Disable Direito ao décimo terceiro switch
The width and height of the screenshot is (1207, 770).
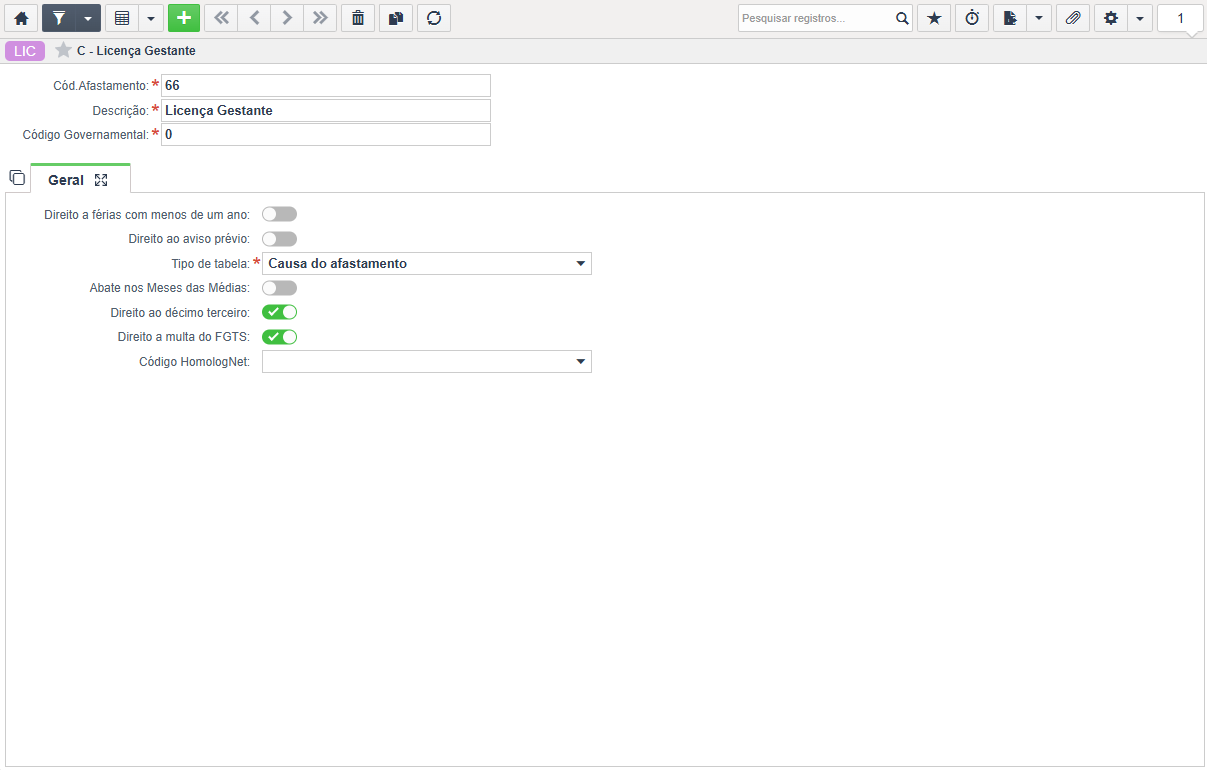pos(280,312)
